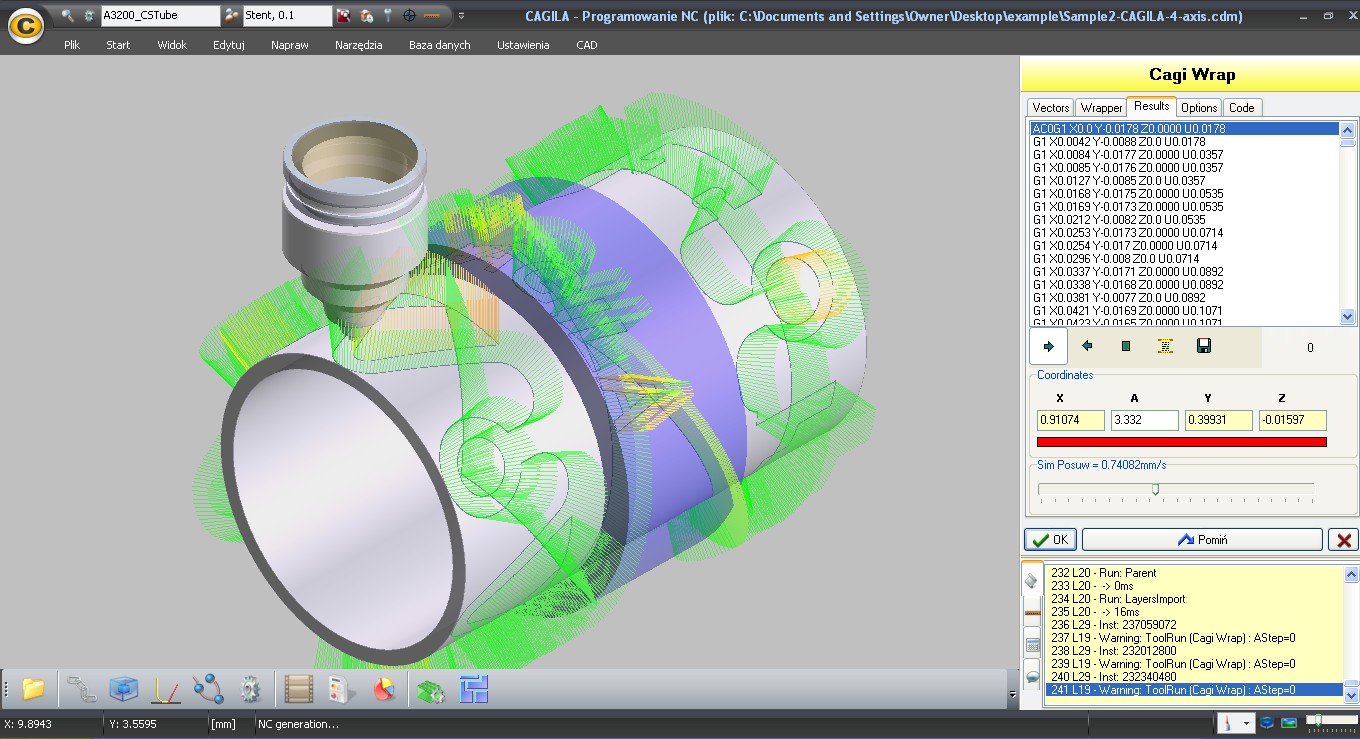Click the report document icon
Screen dimensions: 1360x739
click(x=342, y=689)
